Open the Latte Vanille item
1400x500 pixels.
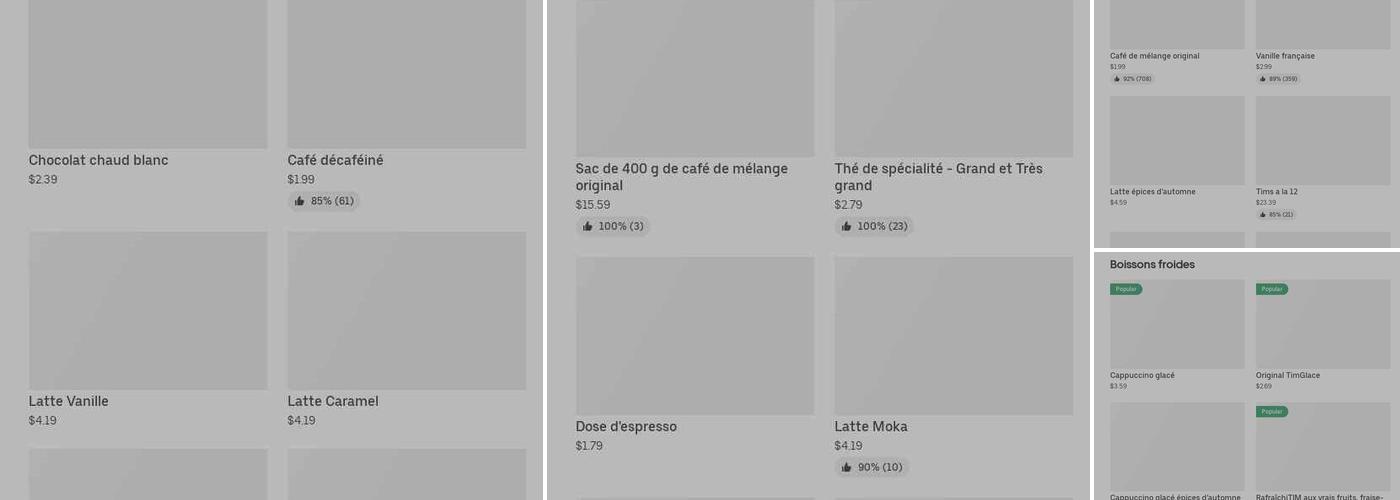[68, 401]
